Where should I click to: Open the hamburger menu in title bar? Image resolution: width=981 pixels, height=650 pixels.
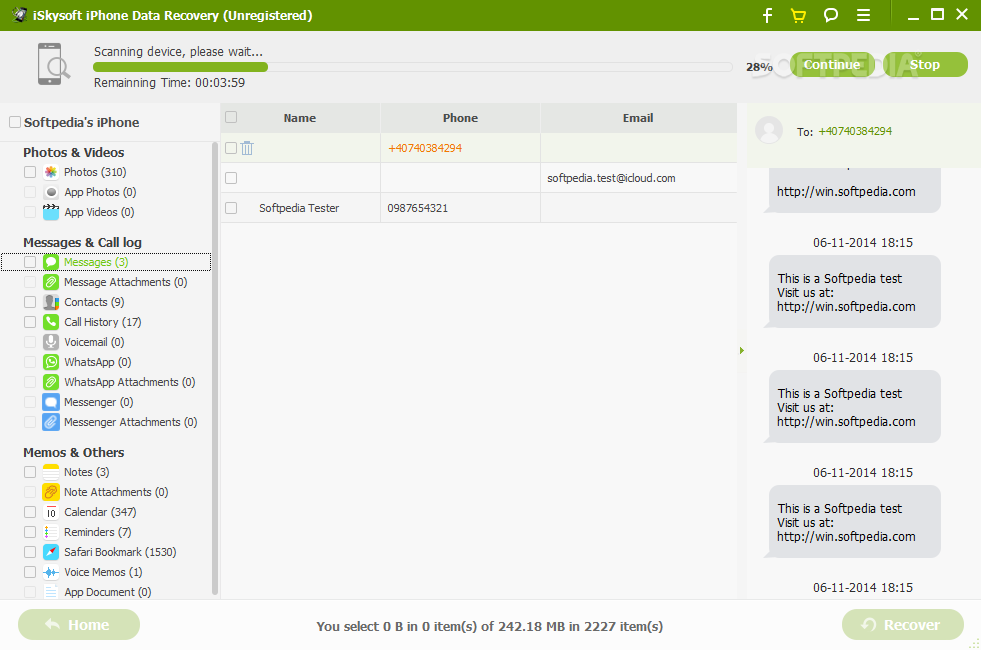pos(863,15)
